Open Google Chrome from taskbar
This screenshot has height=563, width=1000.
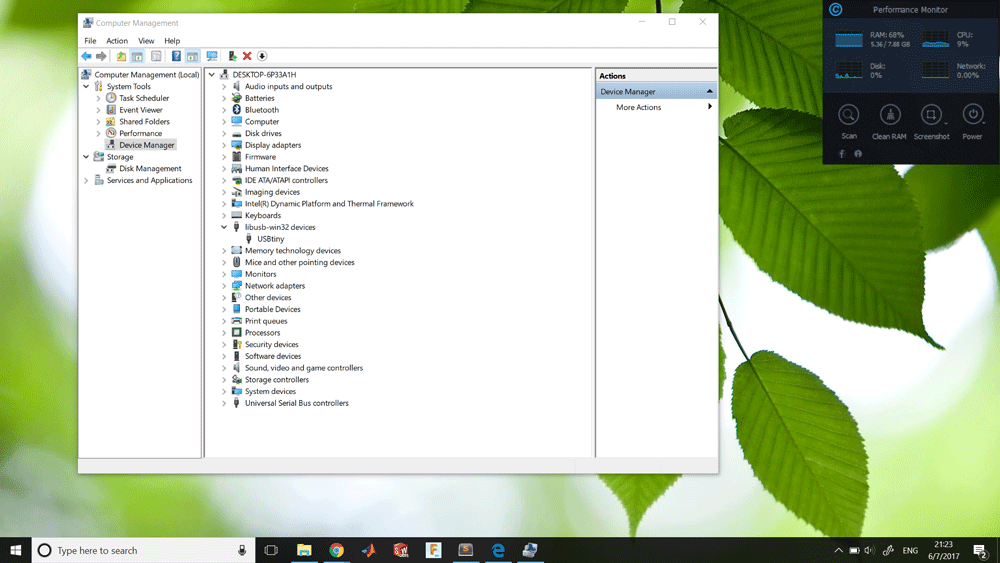tap(337, 550)
